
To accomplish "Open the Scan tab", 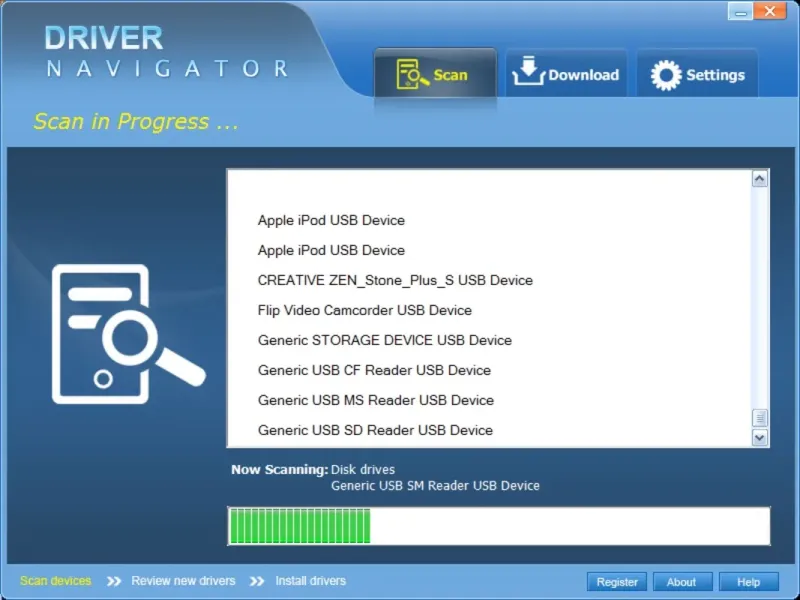I will coord(435,72).
